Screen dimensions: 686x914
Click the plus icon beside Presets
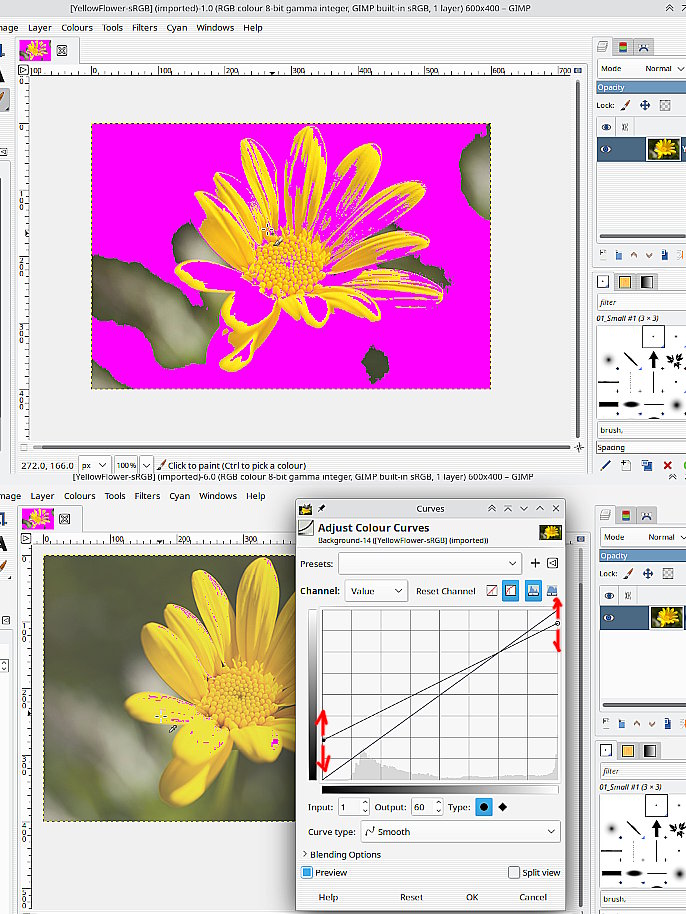[535, 563]
